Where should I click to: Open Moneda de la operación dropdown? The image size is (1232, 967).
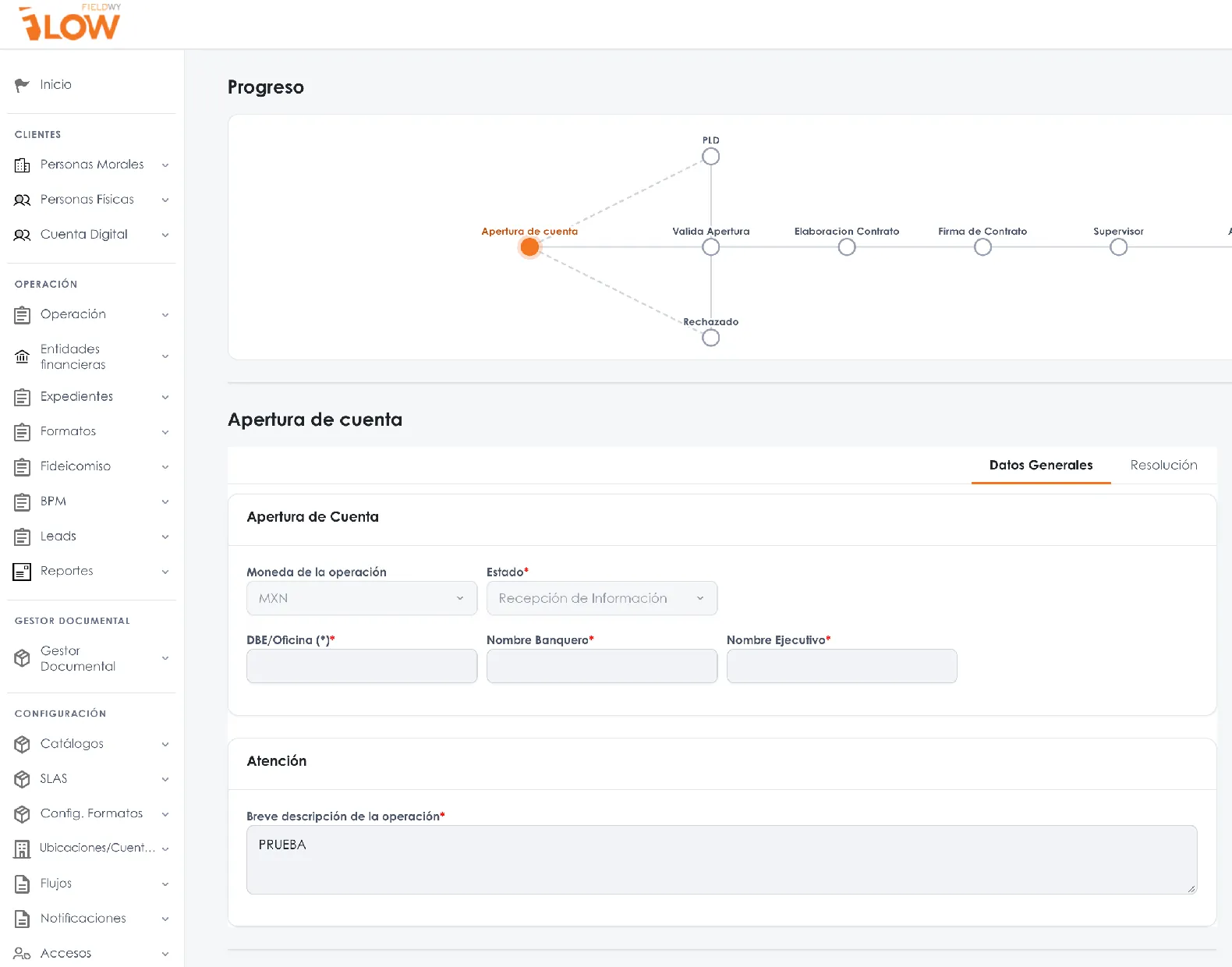click(362, 598)
